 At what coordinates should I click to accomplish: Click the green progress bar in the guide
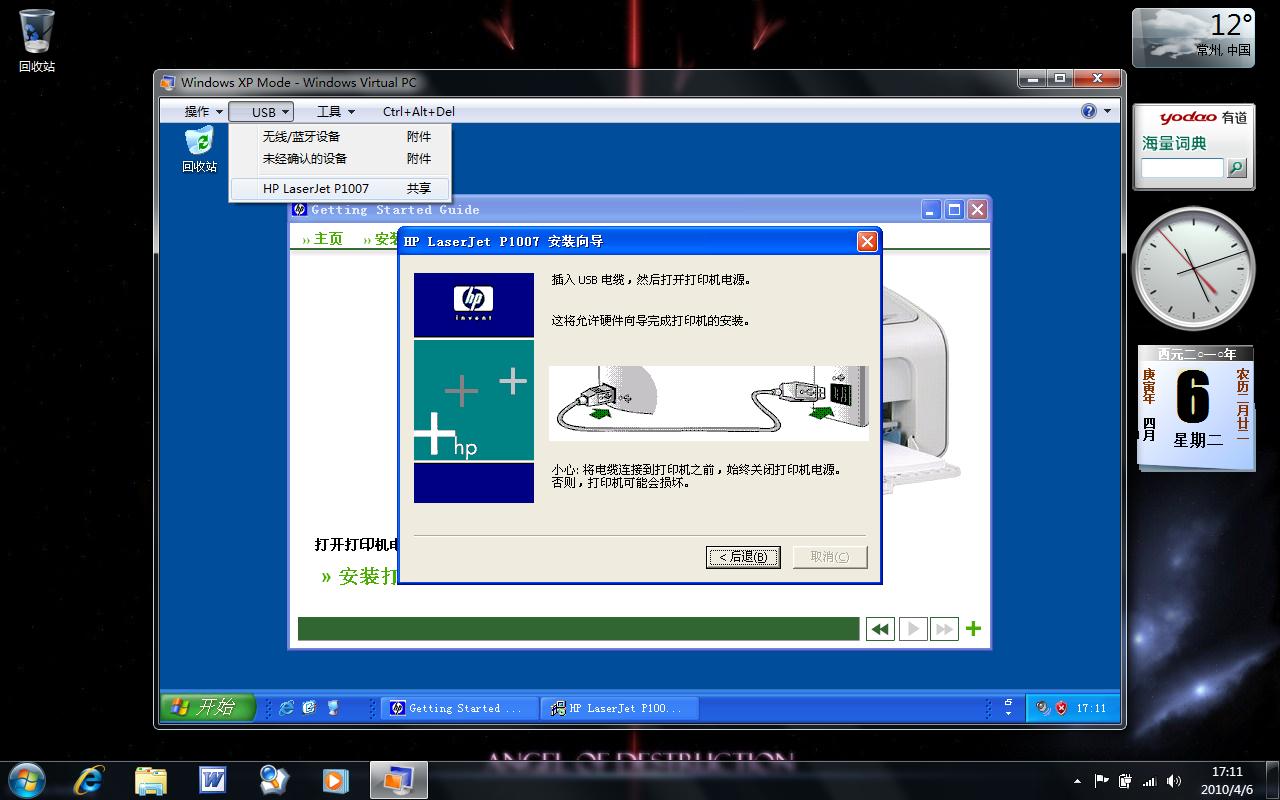(578, 629)
